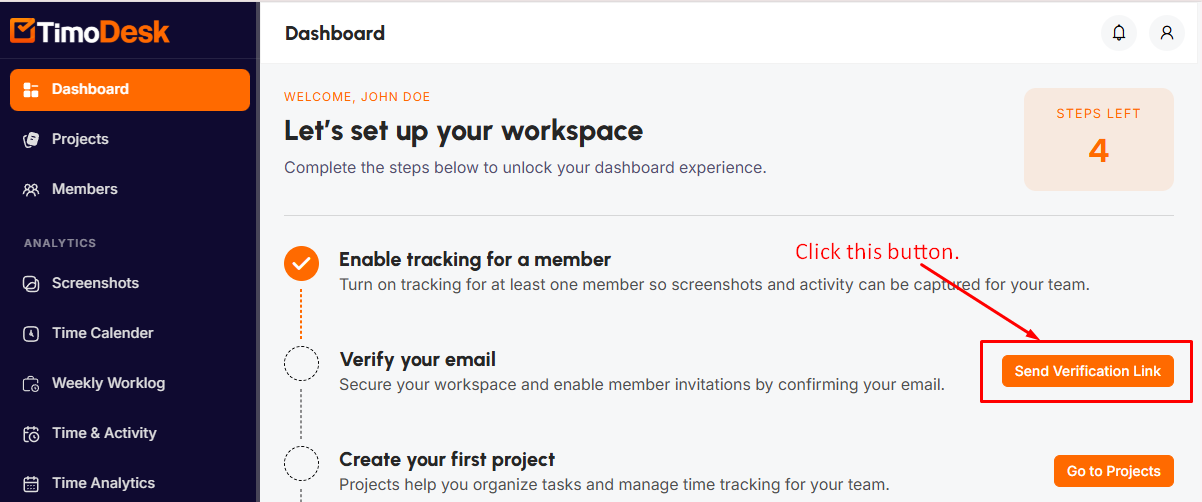
Task: Click the Dashboard sidebar icon
Action: (x=31, y=90)
